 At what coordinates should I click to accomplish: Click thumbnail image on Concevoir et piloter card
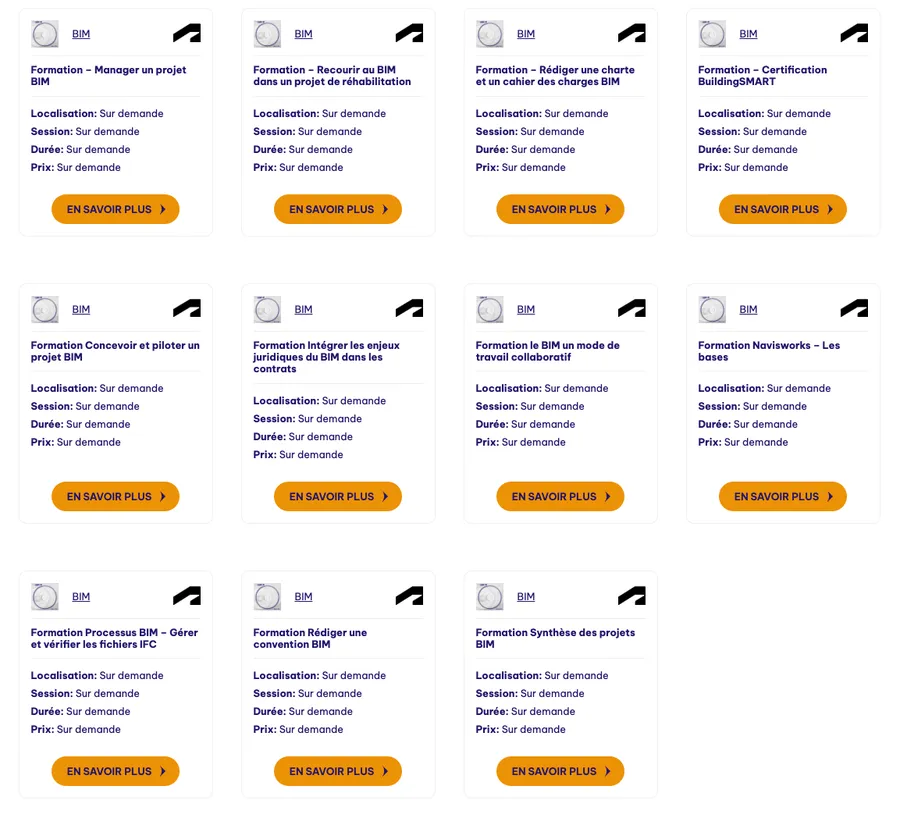tap(45, 309)
